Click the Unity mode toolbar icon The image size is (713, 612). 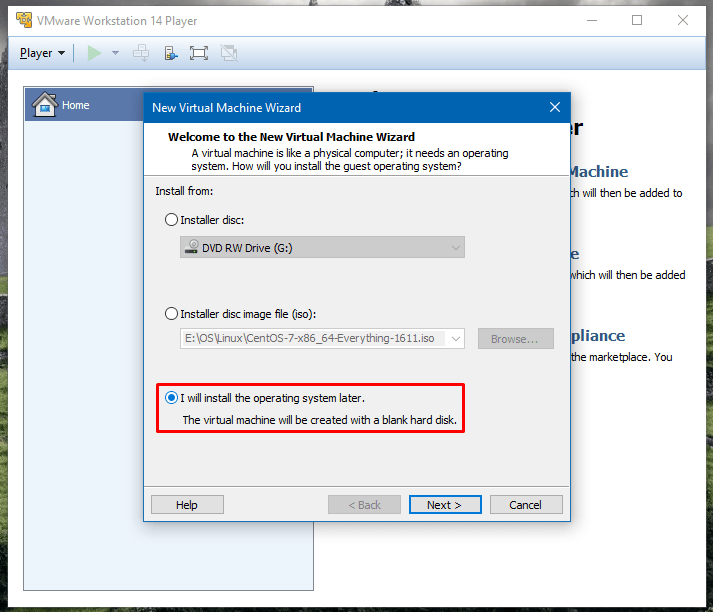pyautogui.click(x=229, y=53)
